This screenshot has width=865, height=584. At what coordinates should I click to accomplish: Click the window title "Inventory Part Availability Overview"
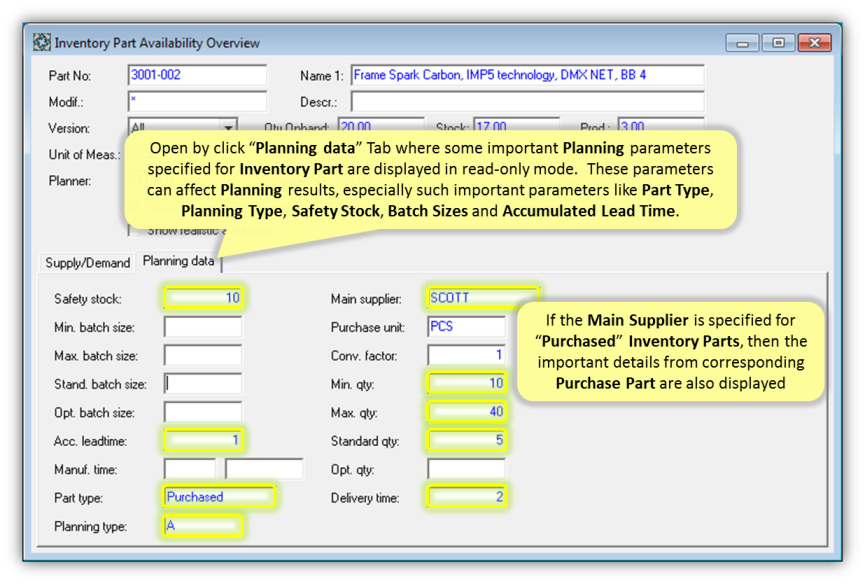[157, 43]
